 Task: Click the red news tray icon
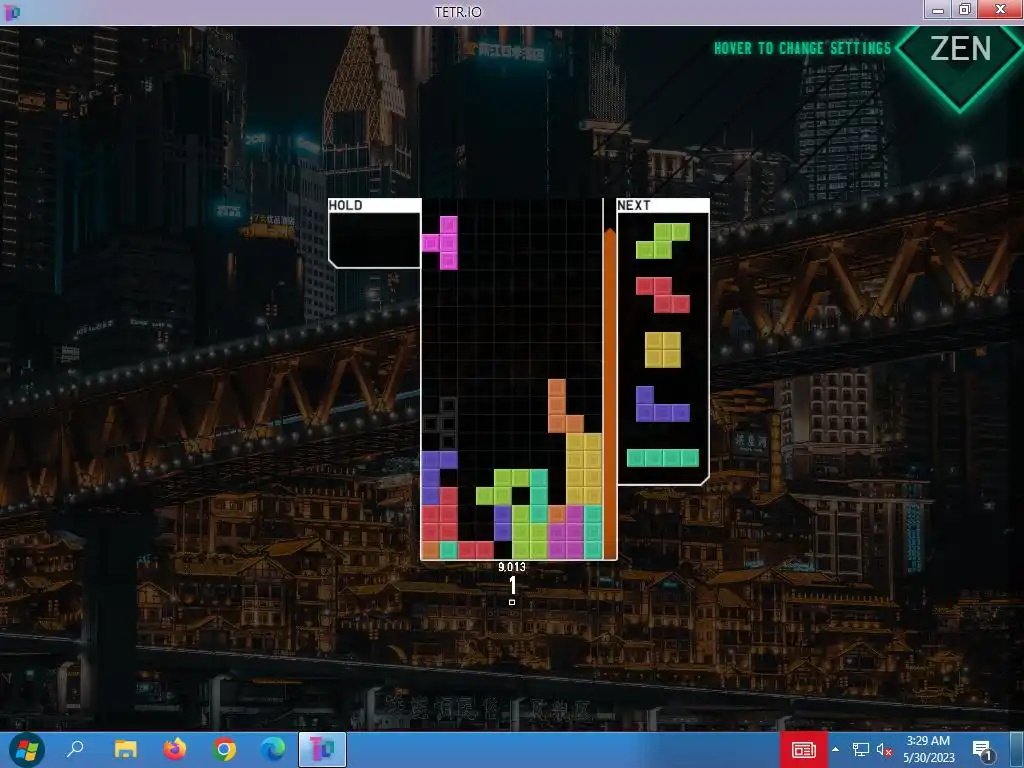(803, 750)
